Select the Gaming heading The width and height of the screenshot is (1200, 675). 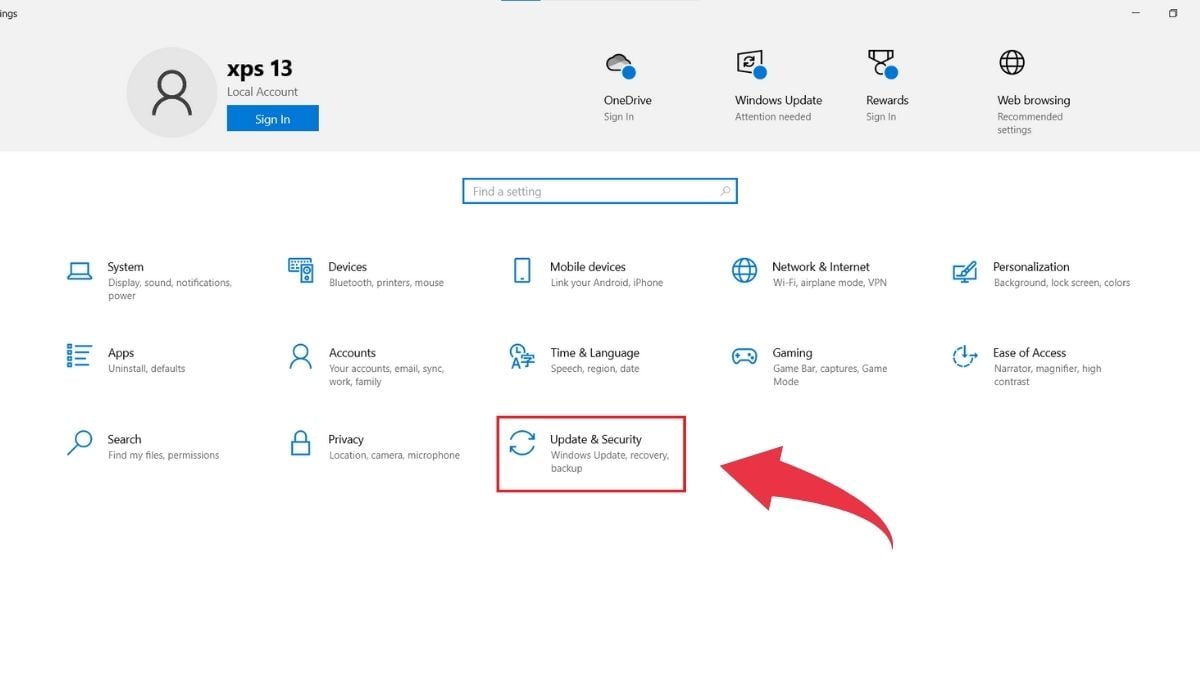coord(792,353)
